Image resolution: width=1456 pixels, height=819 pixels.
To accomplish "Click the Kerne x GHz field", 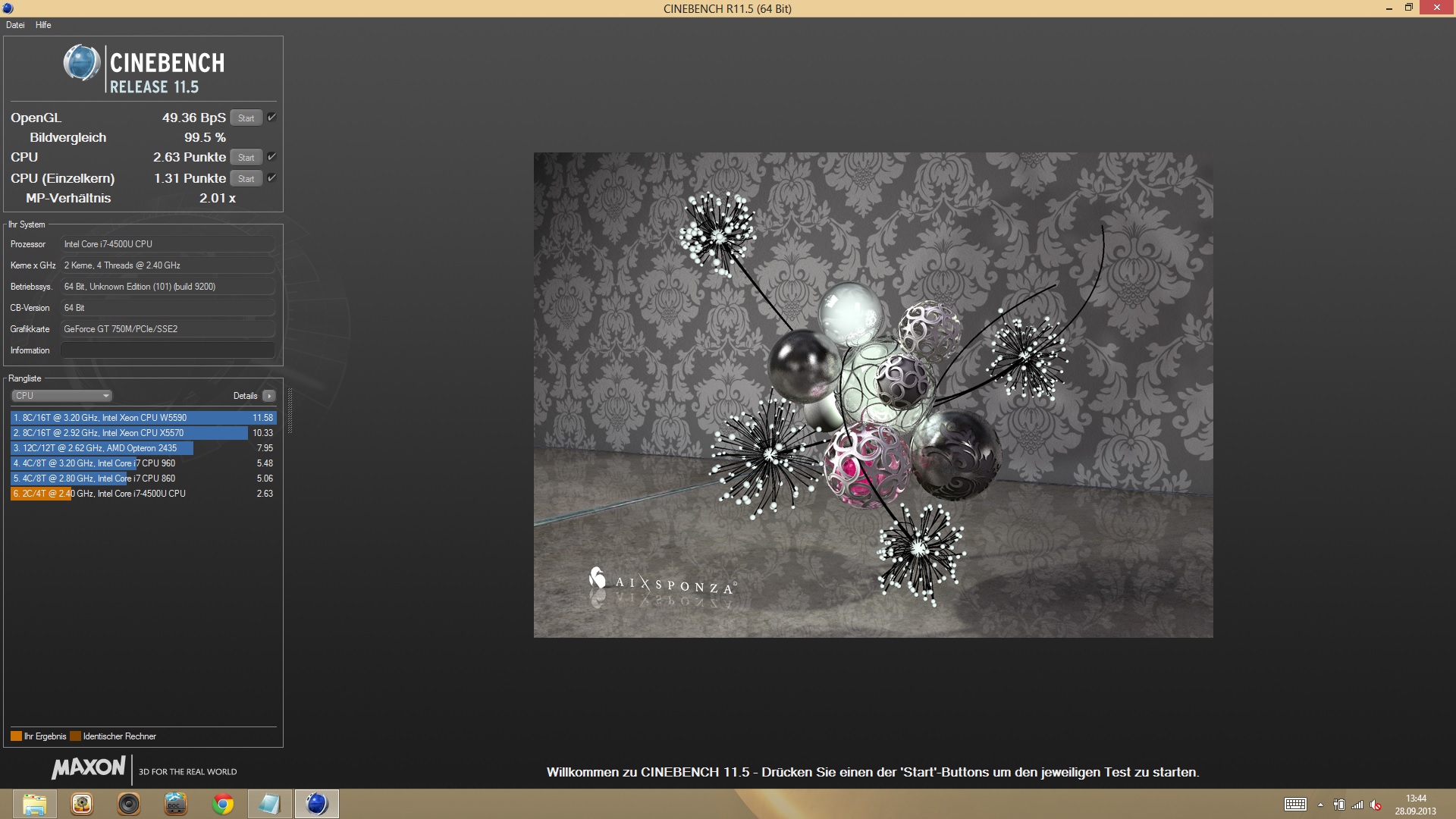I will [168, 265].
